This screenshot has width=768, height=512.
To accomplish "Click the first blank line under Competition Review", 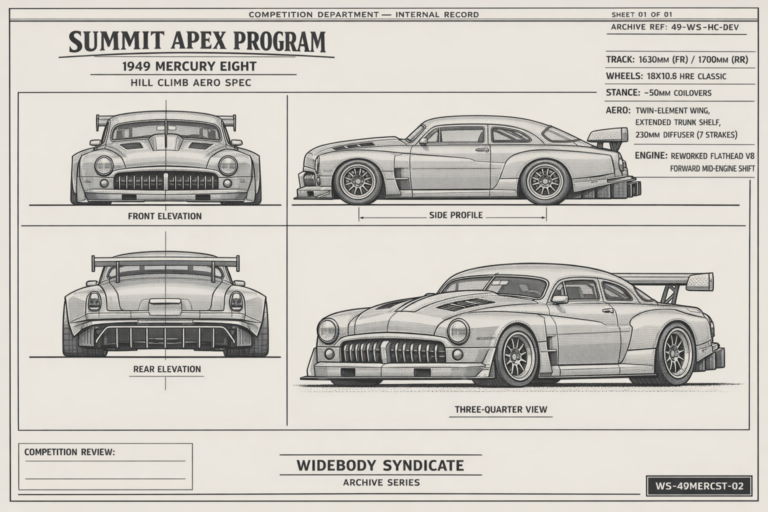I will [x=105, y=462].
